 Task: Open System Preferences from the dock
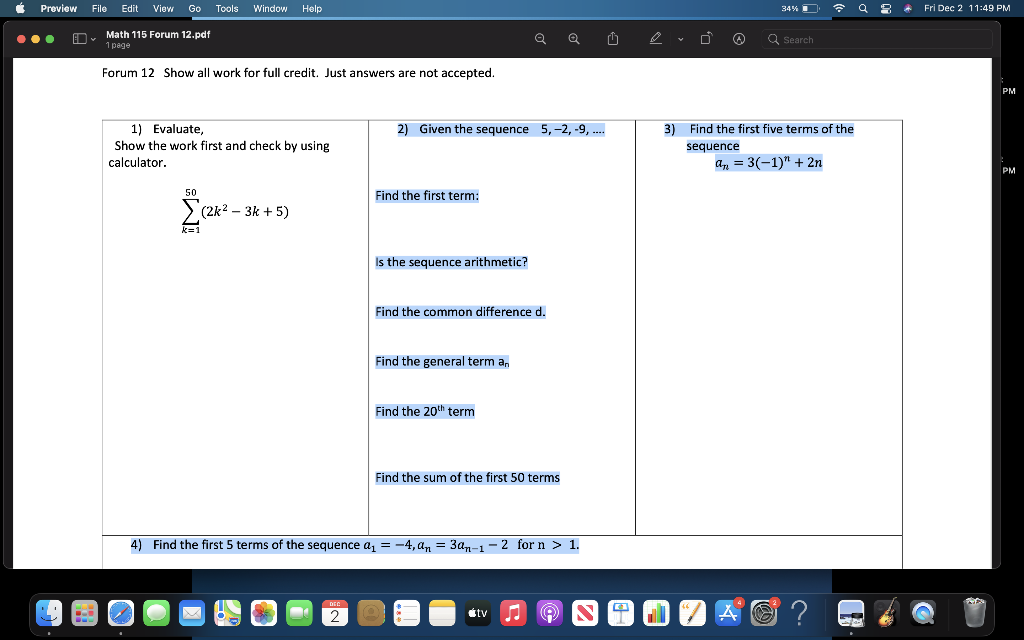pos(764,613)
